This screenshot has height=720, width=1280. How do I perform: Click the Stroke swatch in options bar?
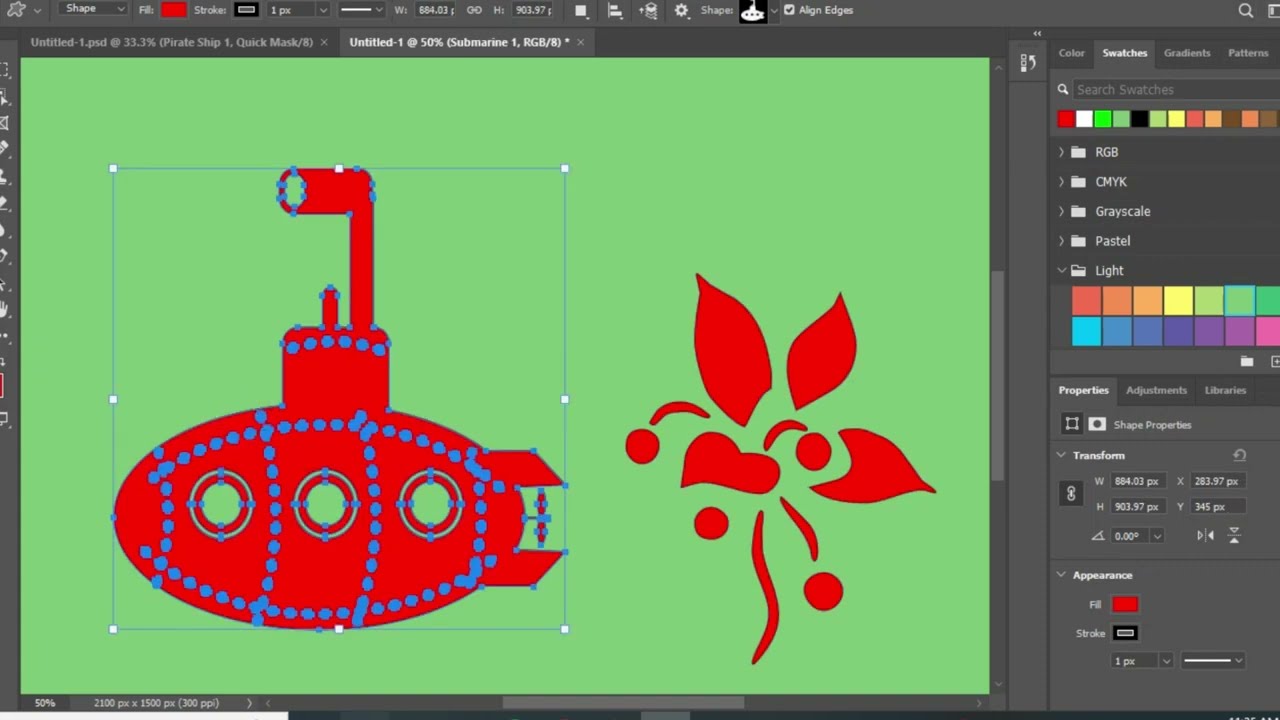[x=246, y=10]
